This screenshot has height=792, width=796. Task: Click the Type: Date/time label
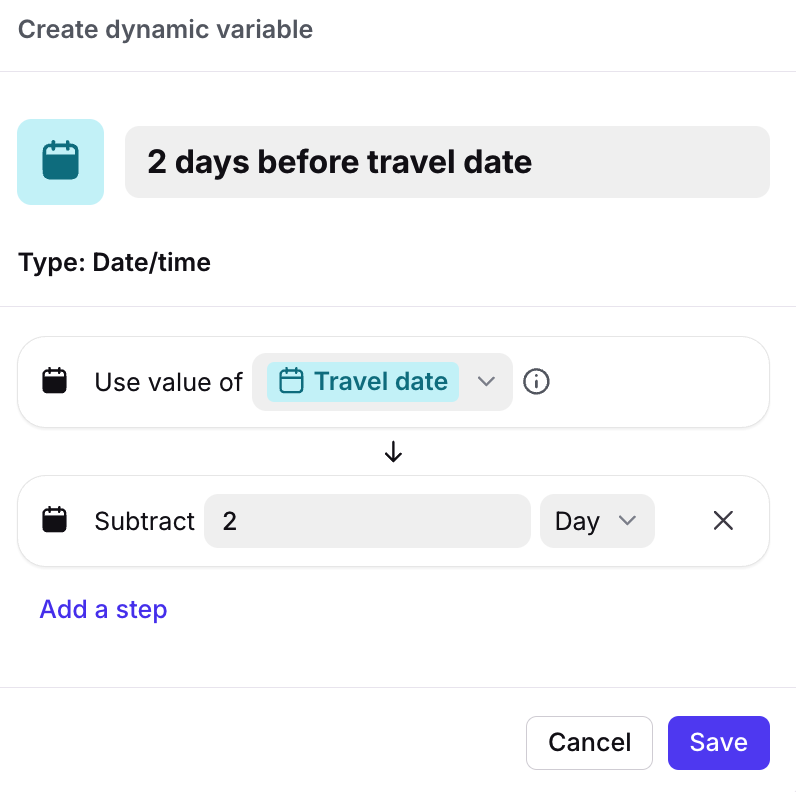click(x=114, y=262)
